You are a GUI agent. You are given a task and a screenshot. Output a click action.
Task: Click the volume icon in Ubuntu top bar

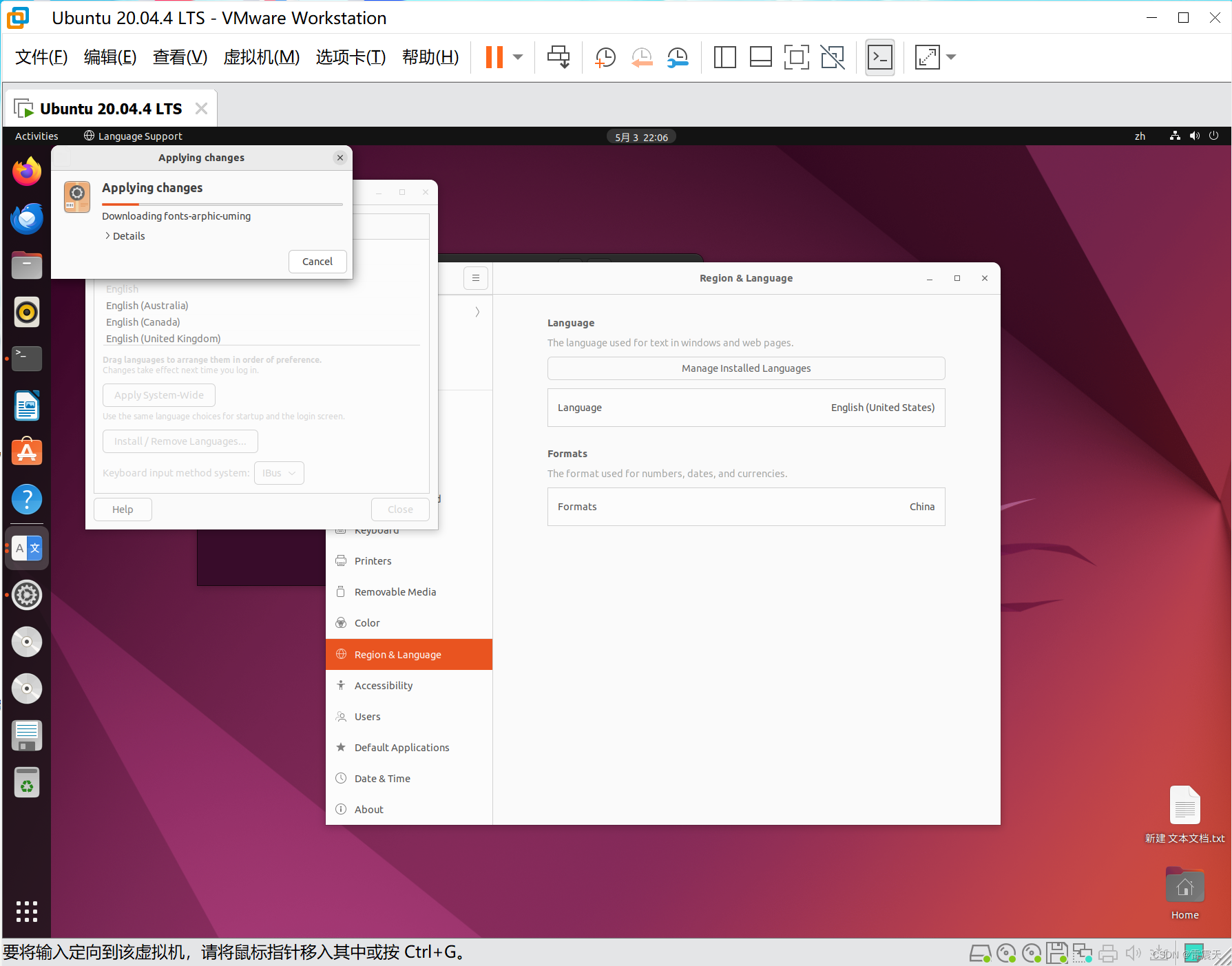point(1194,136)
